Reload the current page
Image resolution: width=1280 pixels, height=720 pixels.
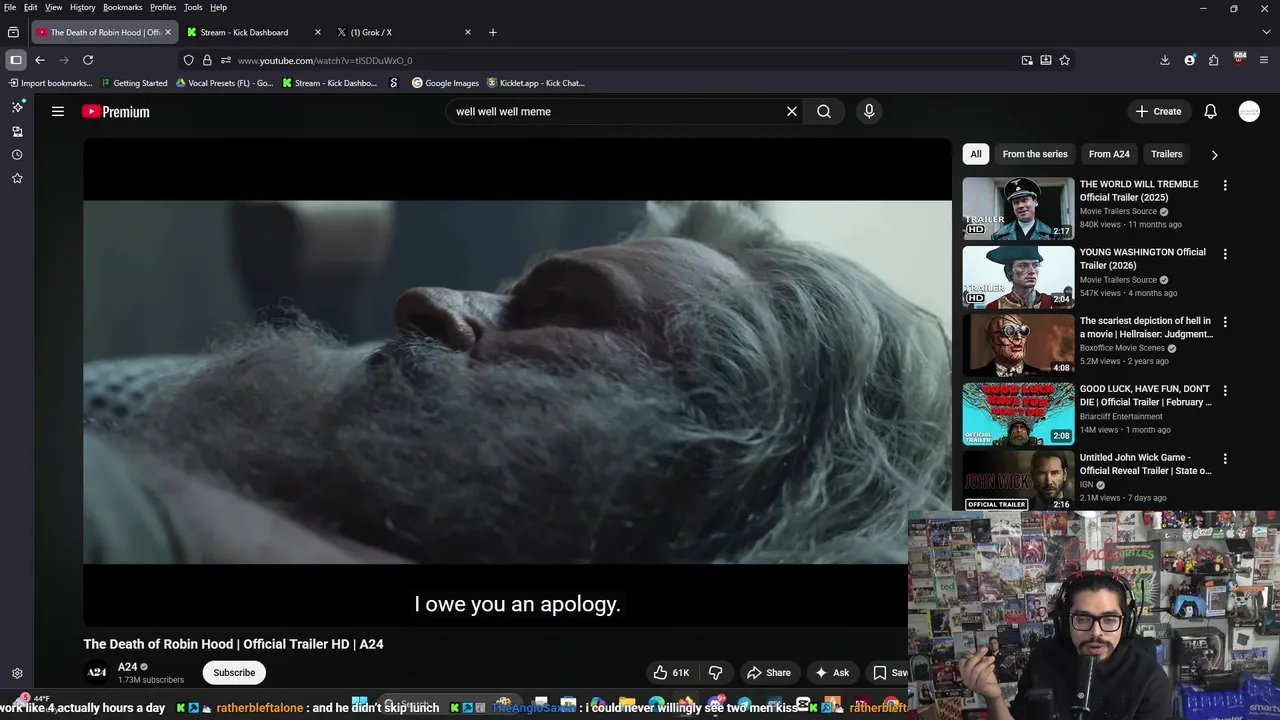click(88, 60)
